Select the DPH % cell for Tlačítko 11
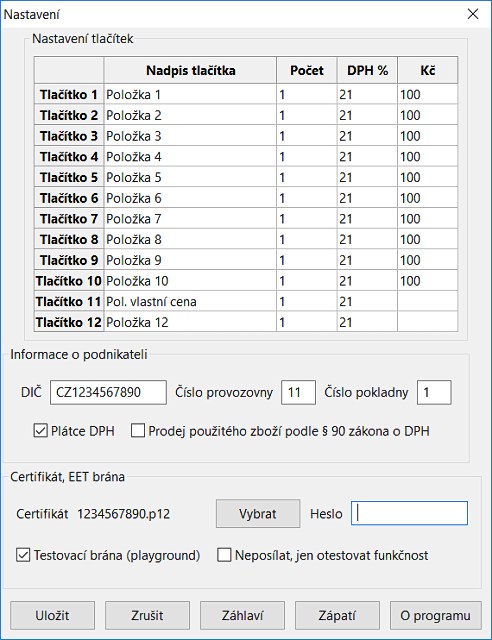Screen dimensions: 492x640 coord(367,302)
